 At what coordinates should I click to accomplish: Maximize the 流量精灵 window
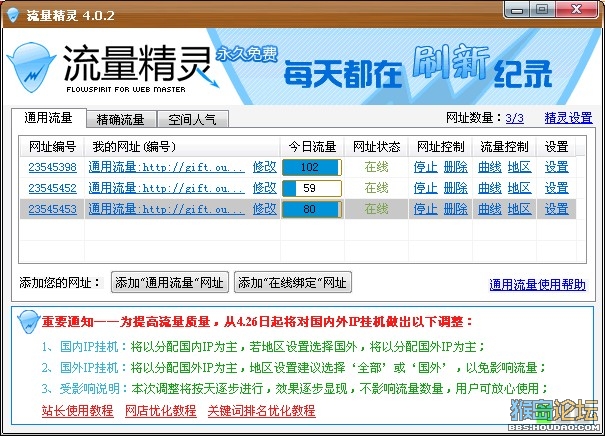542,9
